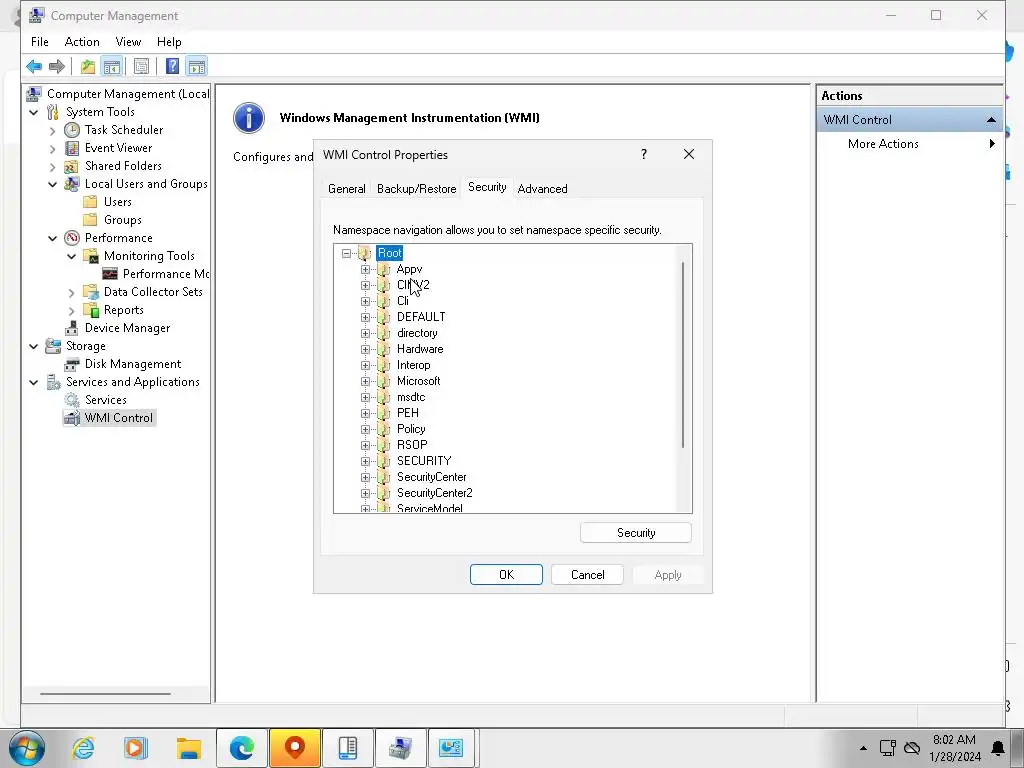The width and height of the screenshot is (1024, 768).
Task: Switch to the Advanced tab
Action: pos(542,189)
